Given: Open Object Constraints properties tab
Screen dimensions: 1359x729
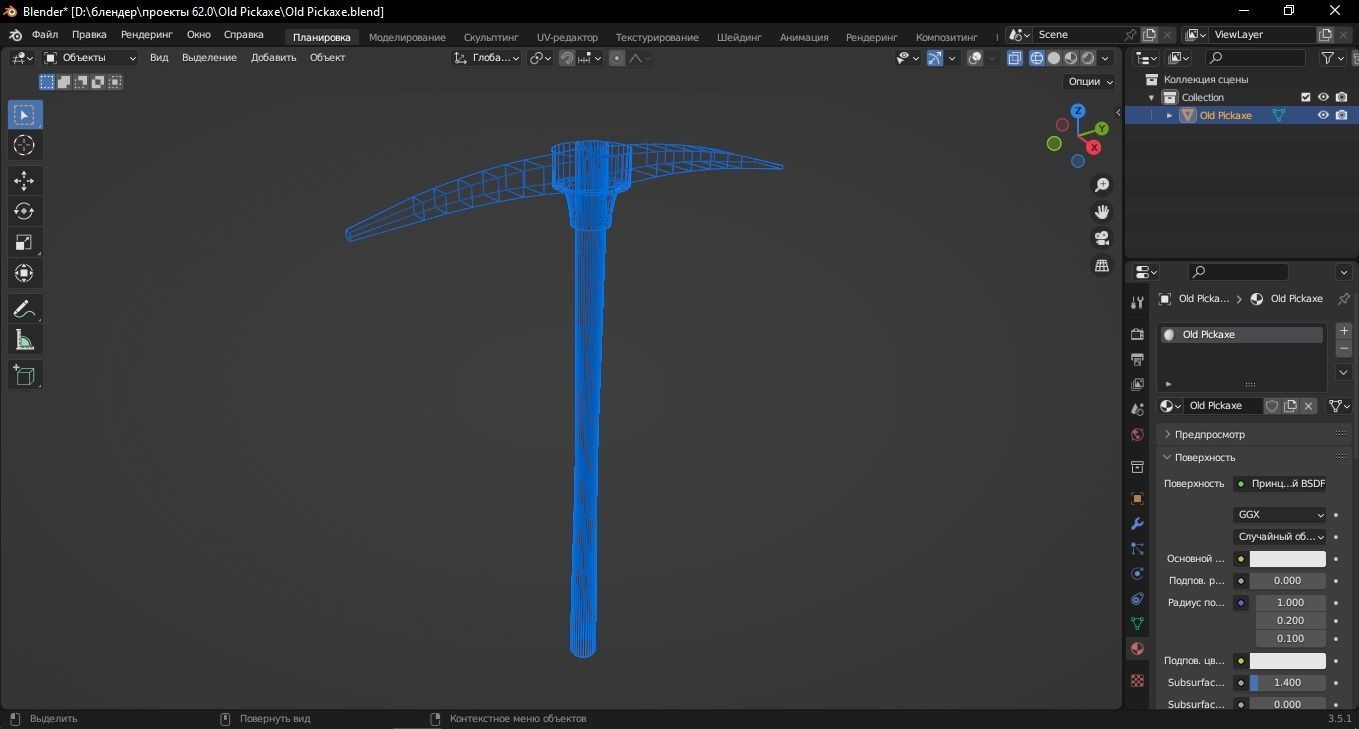Looking at the screenshot, I should 1137,598.
